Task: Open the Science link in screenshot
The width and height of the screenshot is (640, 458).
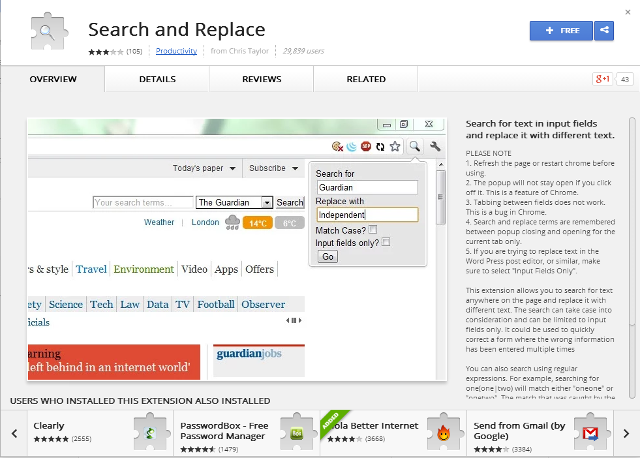Action: coord(66,305)
